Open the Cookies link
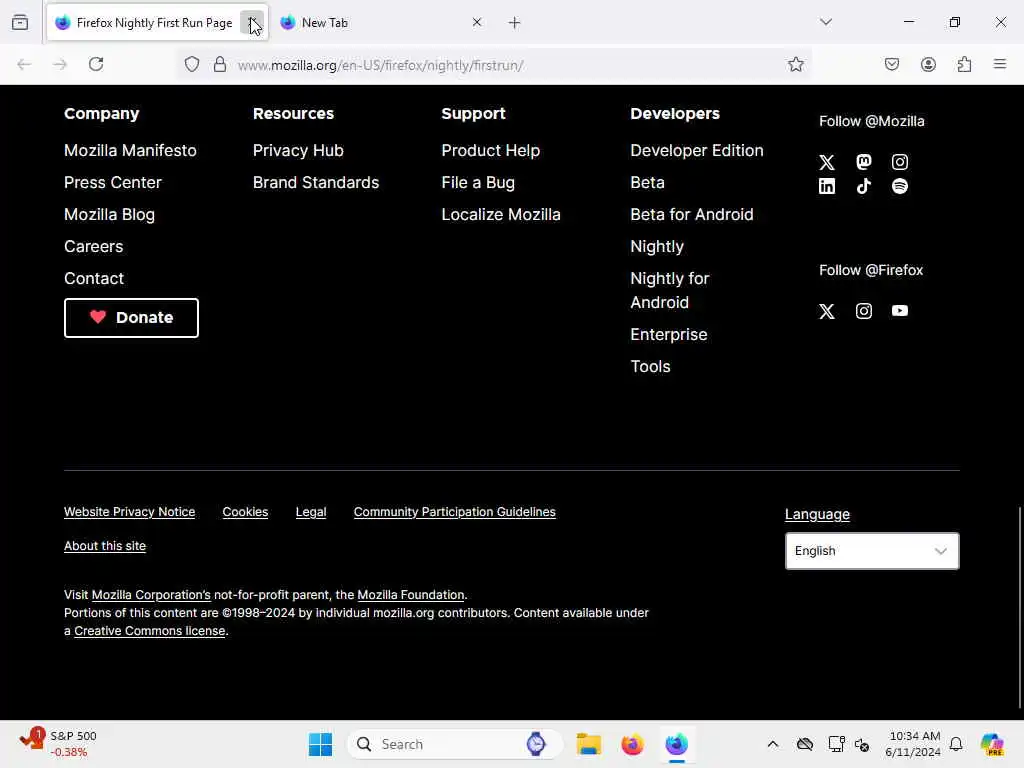This screenshot has height=768, width=1024. (x=245, y=512)
